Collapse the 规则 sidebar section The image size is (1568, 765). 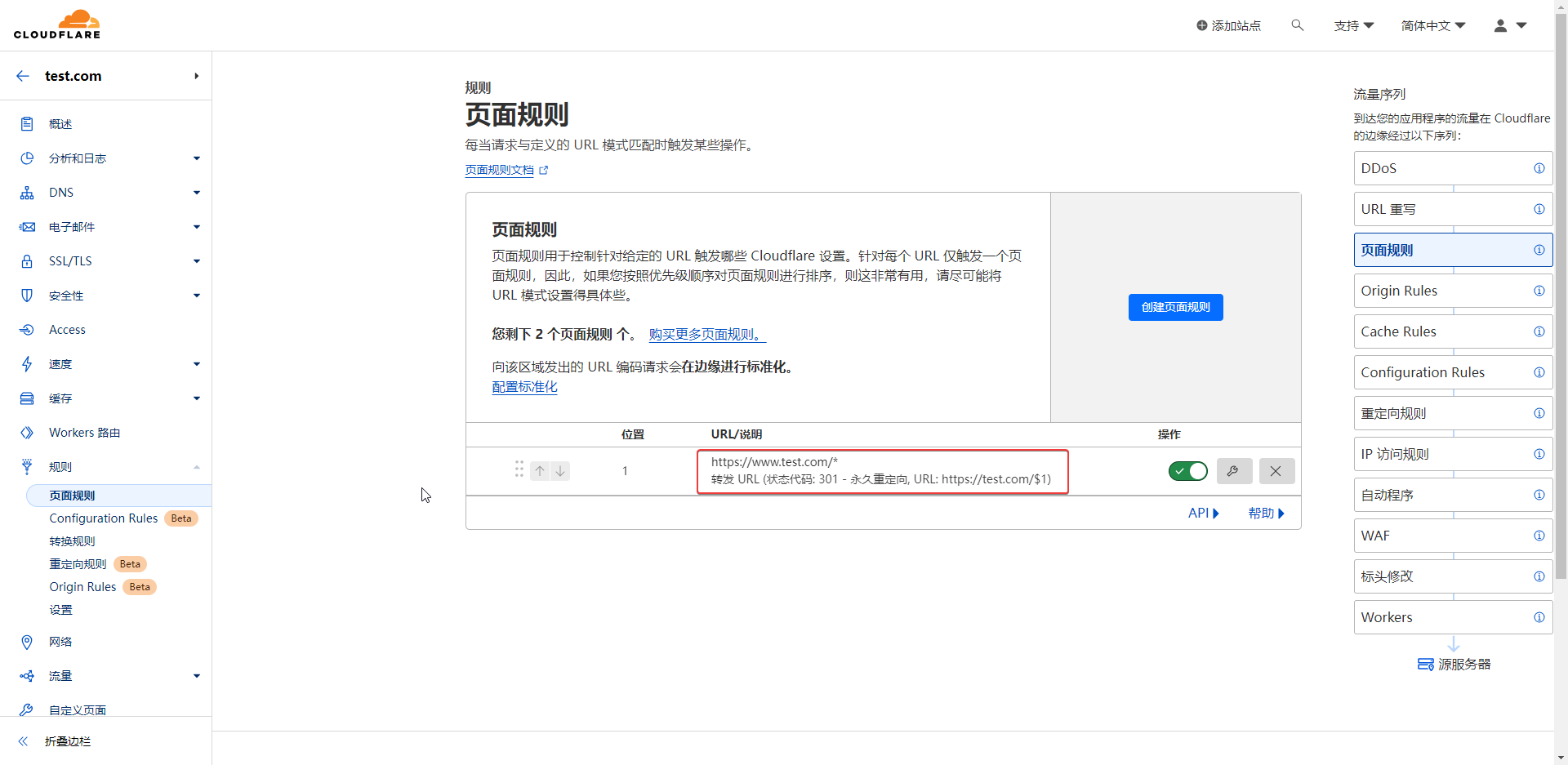pos(196,467)
